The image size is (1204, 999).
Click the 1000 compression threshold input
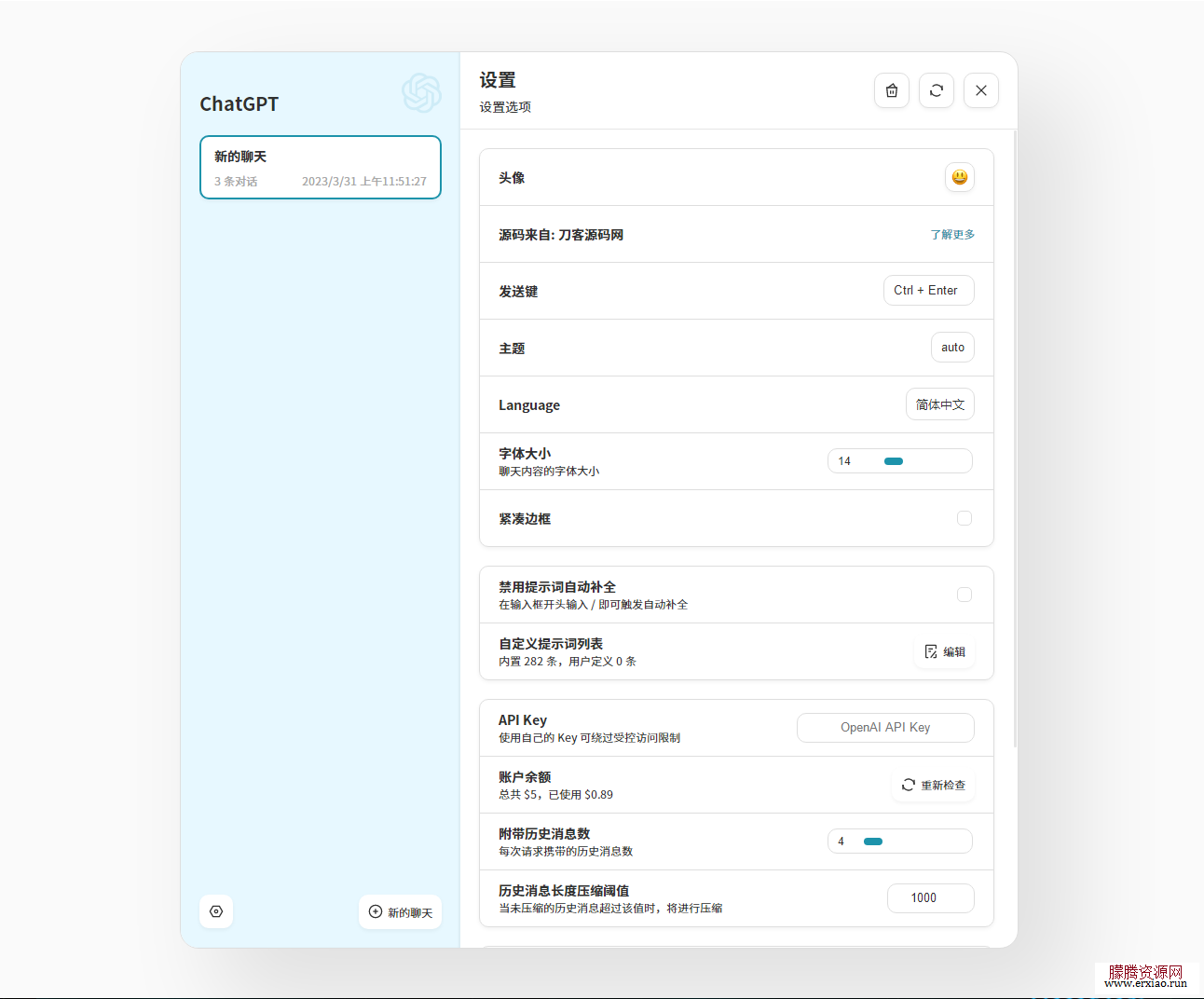[931, 898]
